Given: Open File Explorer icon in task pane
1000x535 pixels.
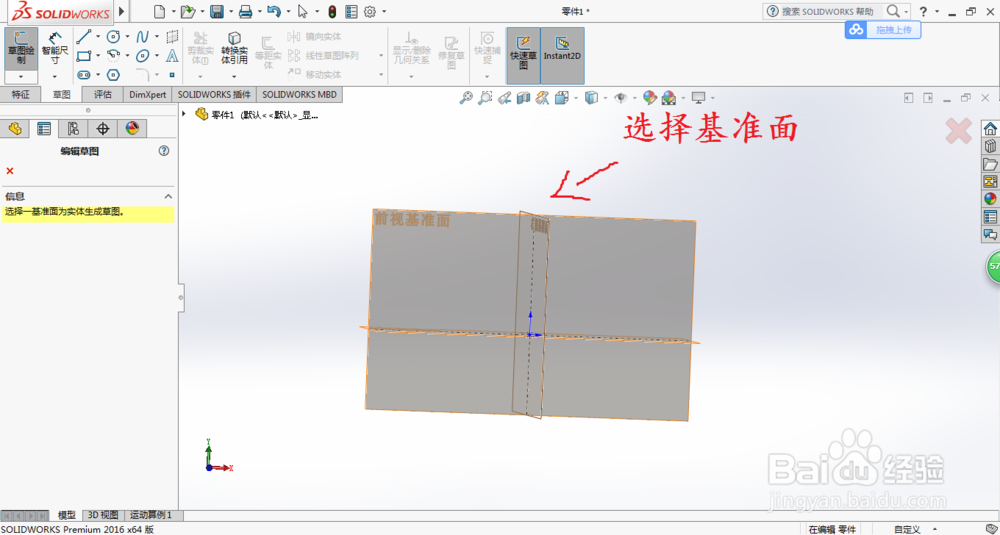Looking at the screenshot, I should point(990,164).
